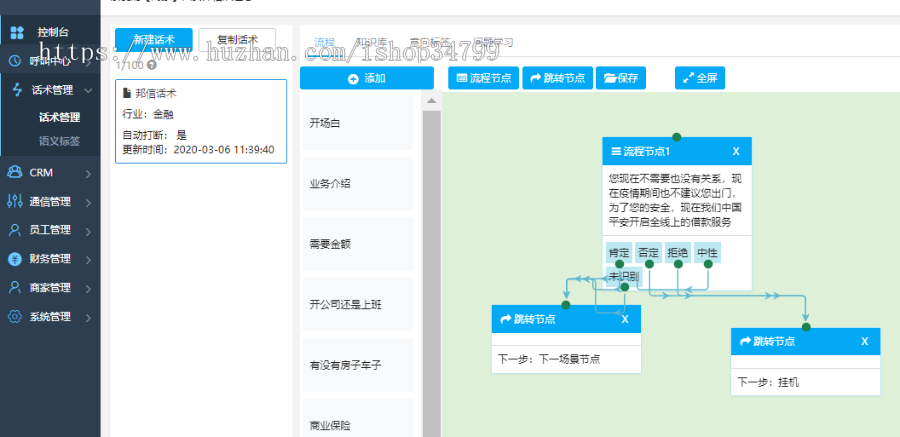Click the green dot under 肯定 tag

click(x=619, y=264)
